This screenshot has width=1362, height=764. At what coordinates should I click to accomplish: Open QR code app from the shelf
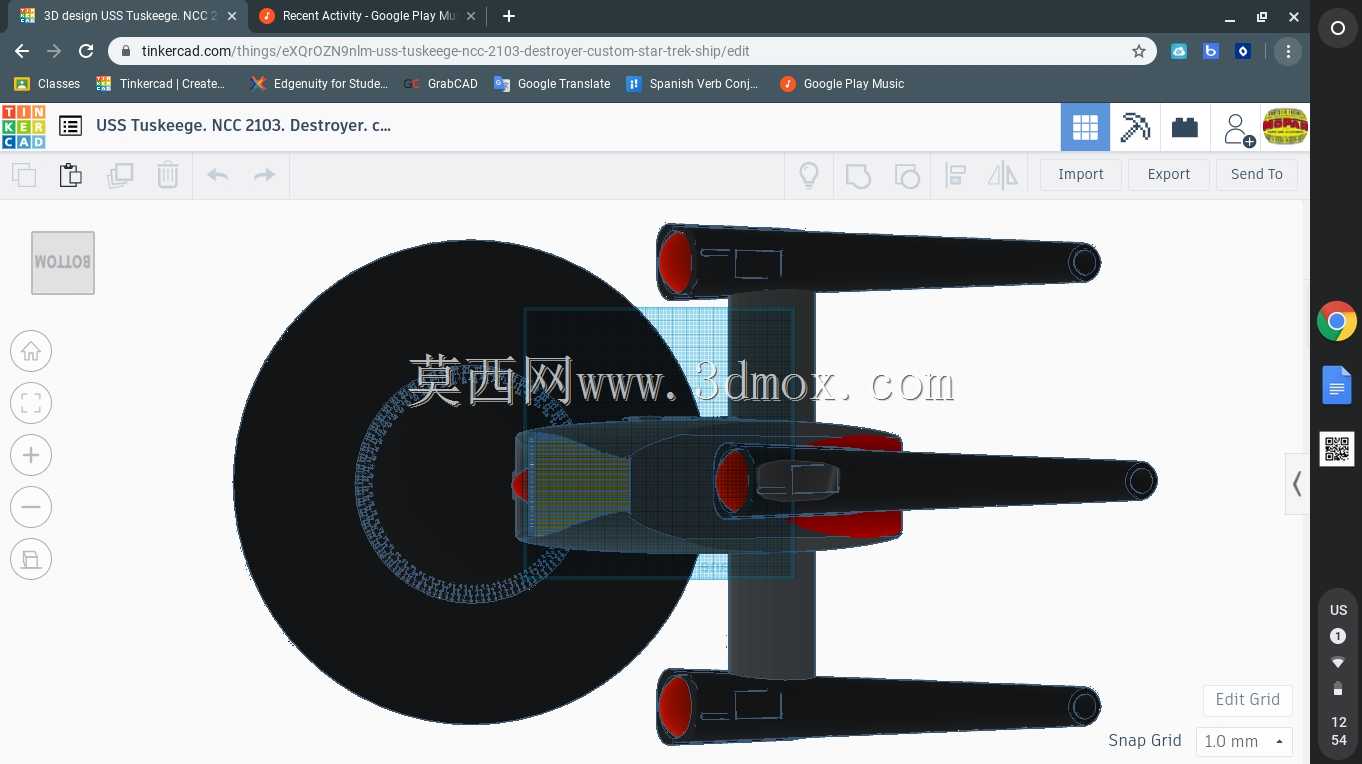tap(1337, 449)
